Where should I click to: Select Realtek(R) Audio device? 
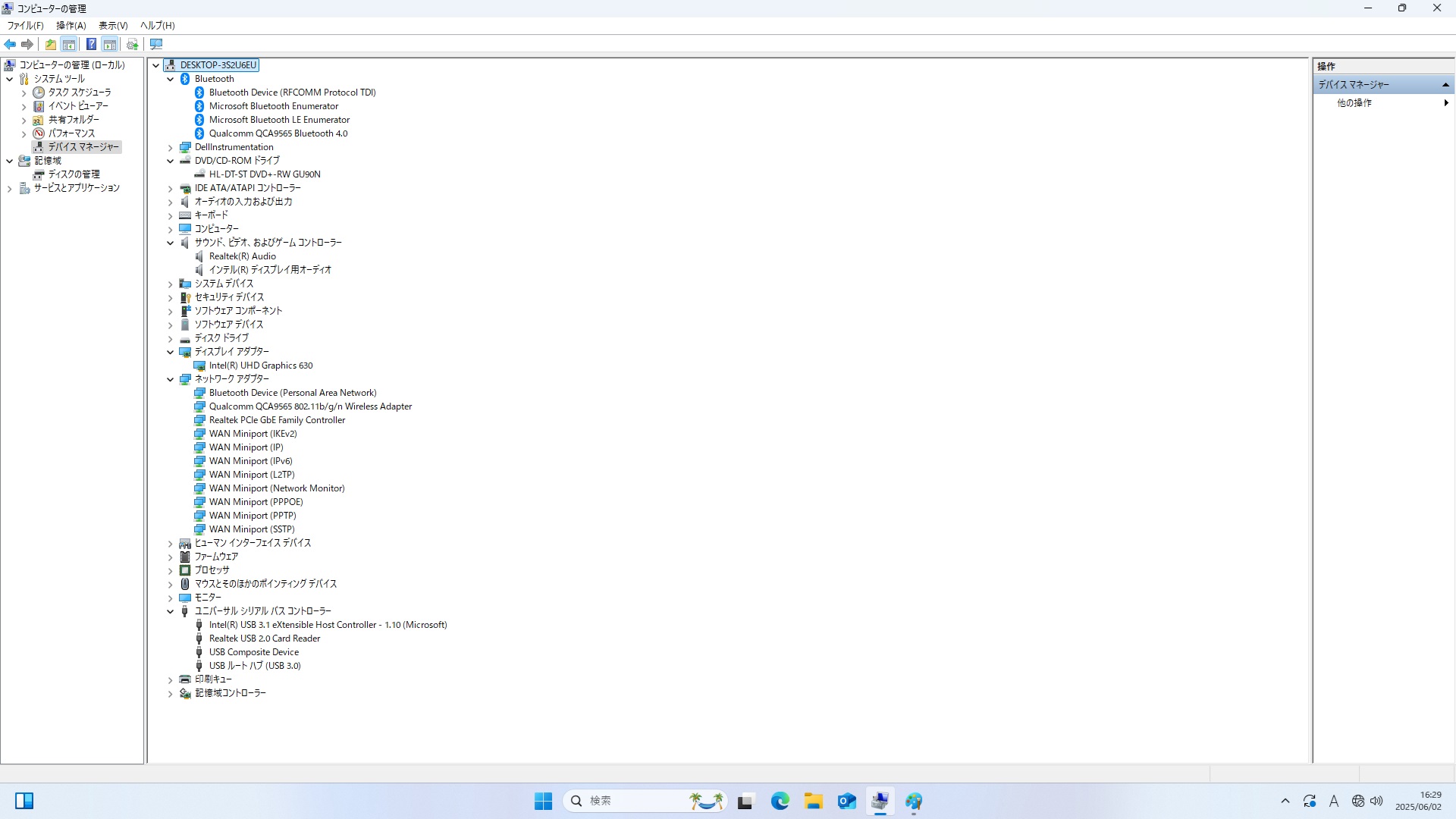coord(243,256)
